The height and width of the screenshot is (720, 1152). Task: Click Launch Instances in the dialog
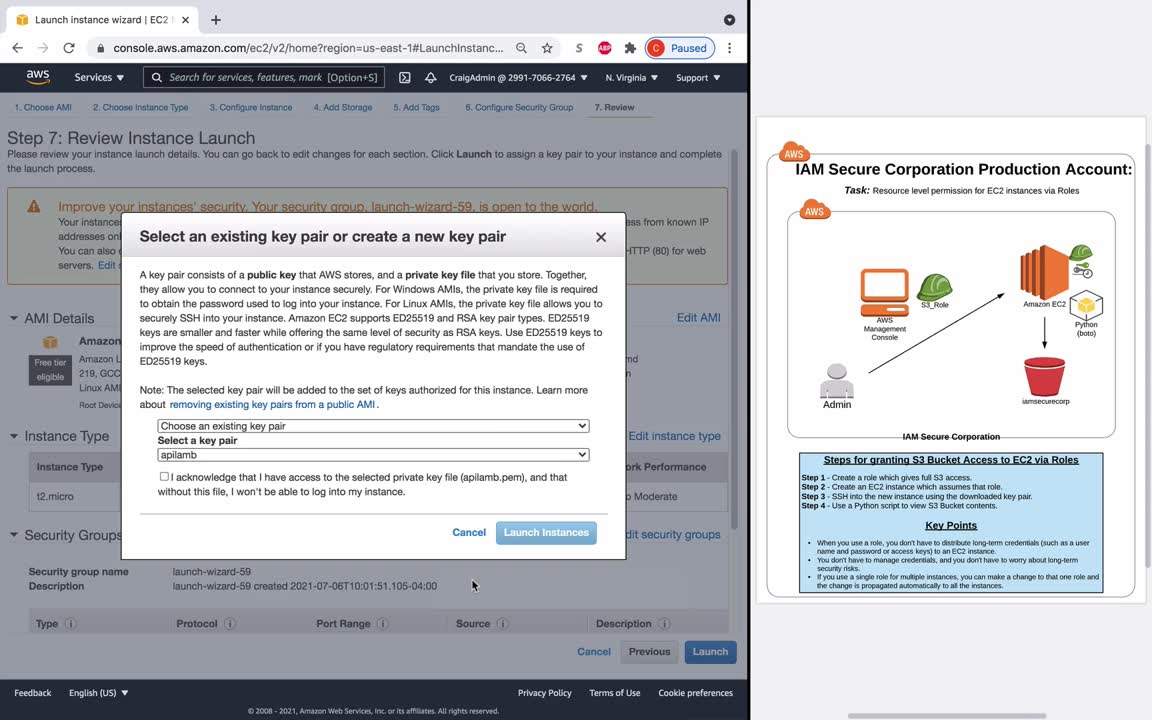click(546, 533)
